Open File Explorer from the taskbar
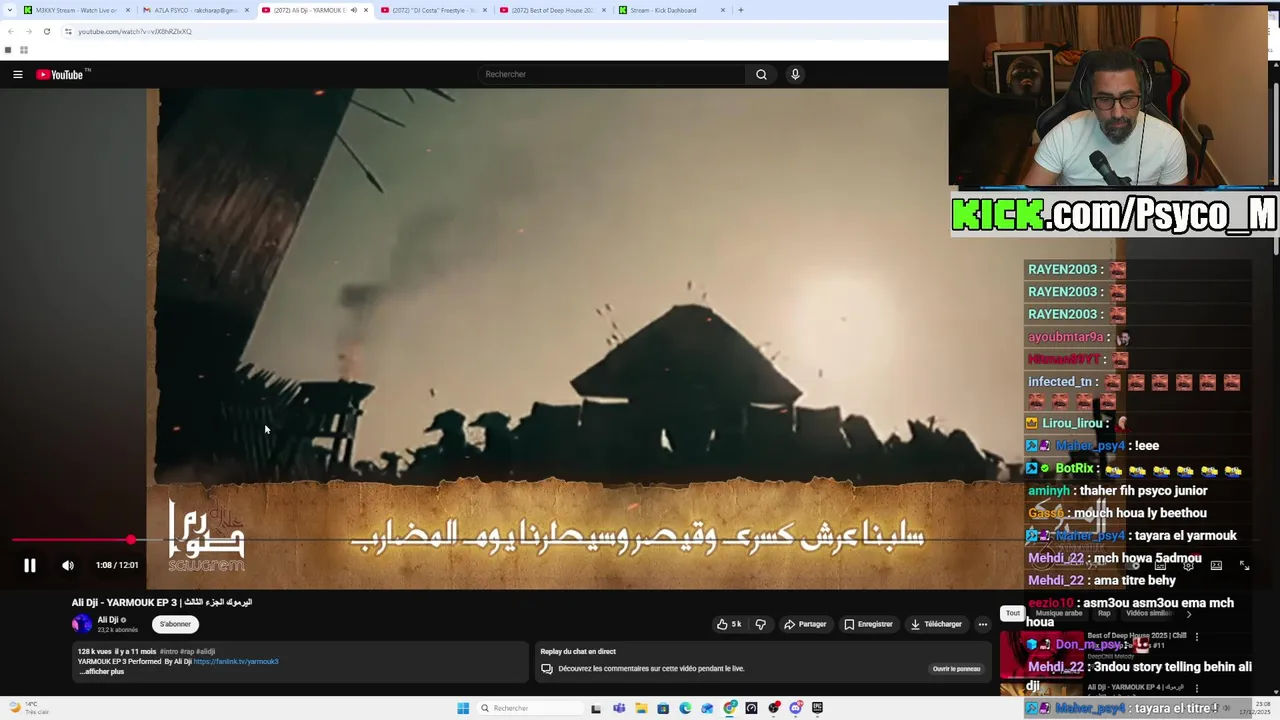 click(x=641, y=708)
